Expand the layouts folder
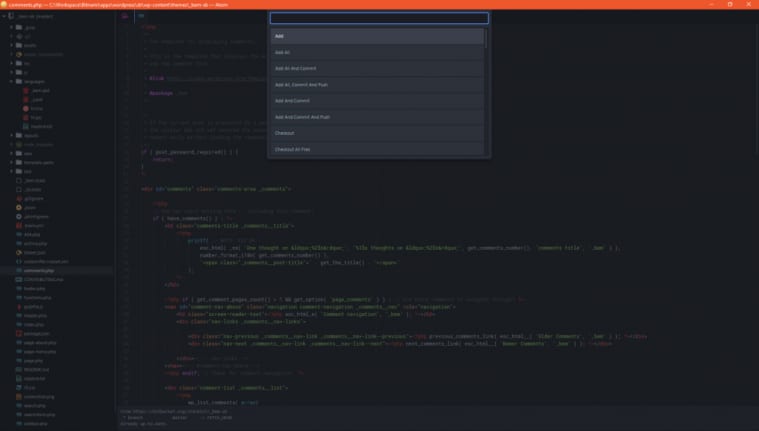Viewport: 759px width, 431px height. click(x=12, y=135)
